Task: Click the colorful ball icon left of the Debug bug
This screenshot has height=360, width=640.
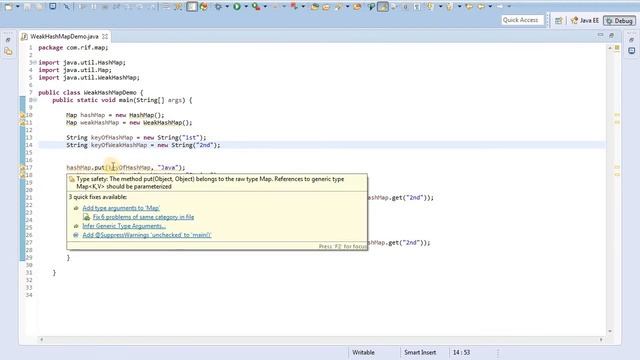Action: point(203,7)
